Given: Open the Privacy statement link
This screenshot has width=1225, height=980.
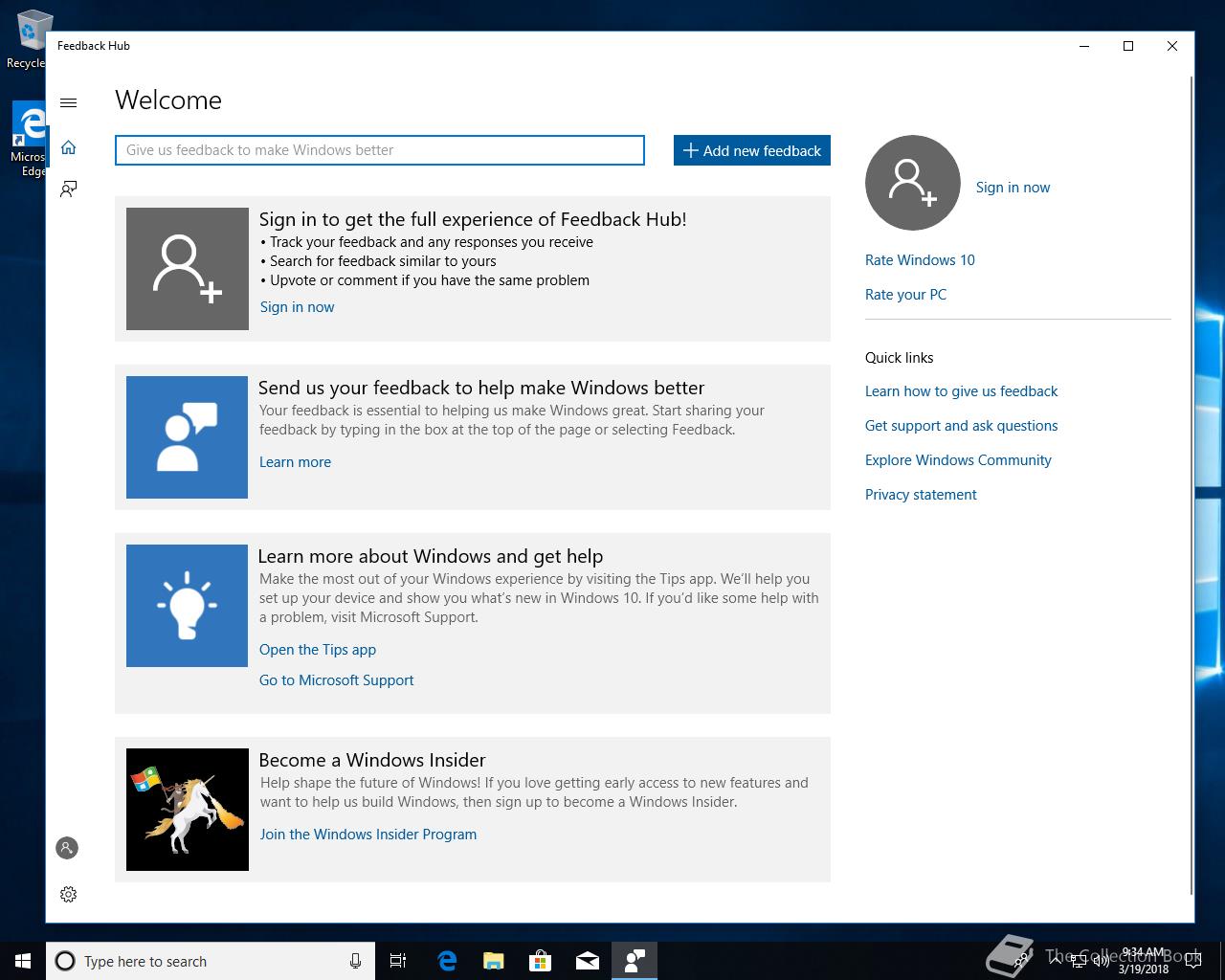Looking at the screenshot, I should pyautogui.click(x=921, y=495).
